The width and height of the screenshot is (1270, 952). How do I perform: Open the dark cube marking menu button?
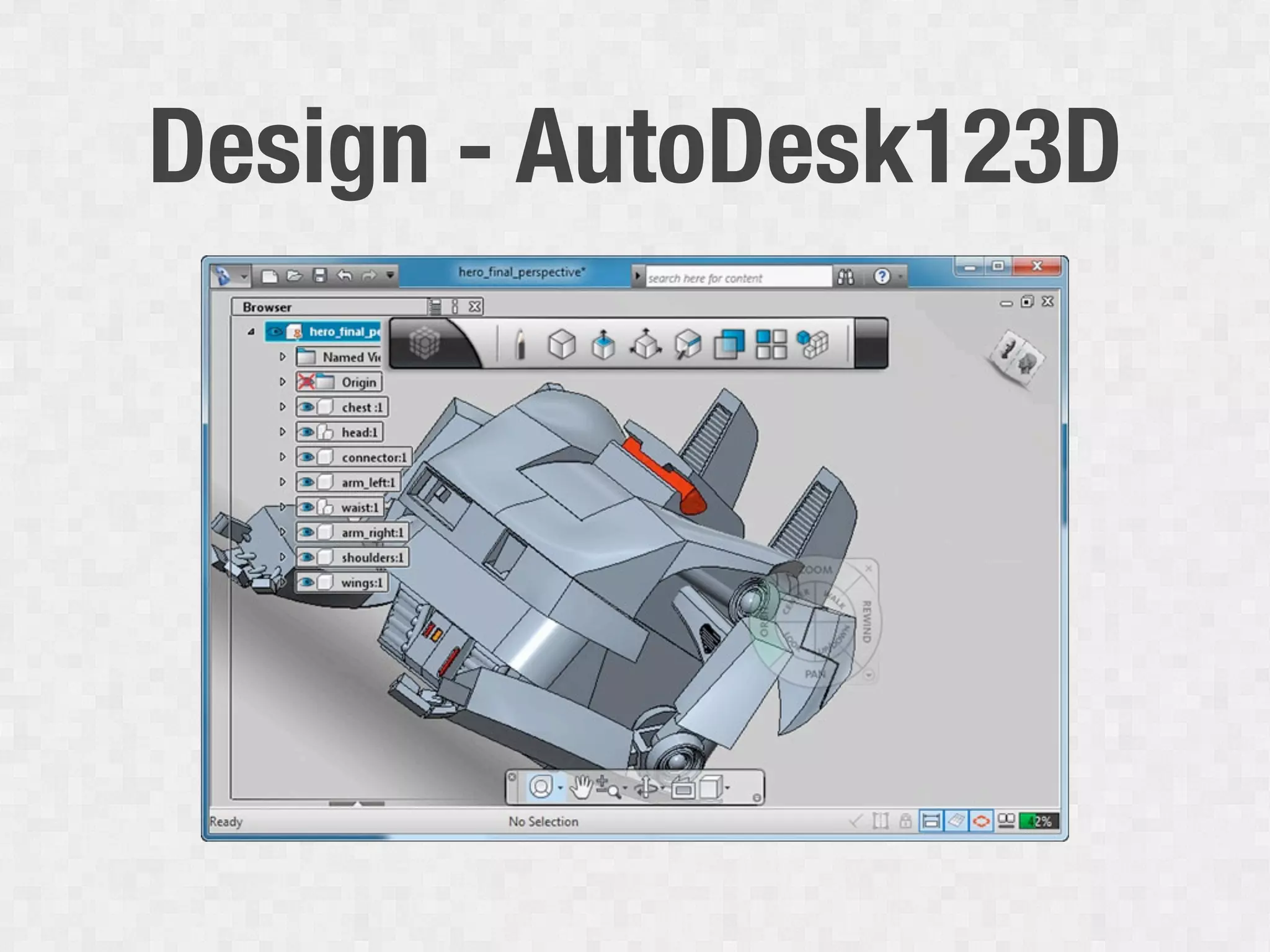[425, 343]
